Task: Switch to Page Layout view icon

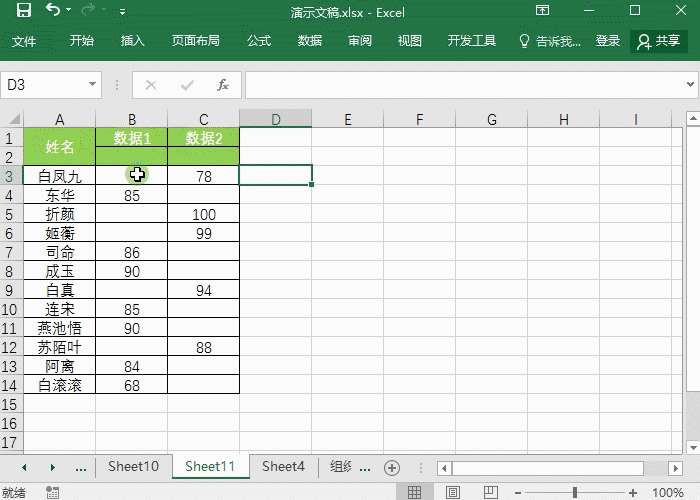Action: click(452, 492)
